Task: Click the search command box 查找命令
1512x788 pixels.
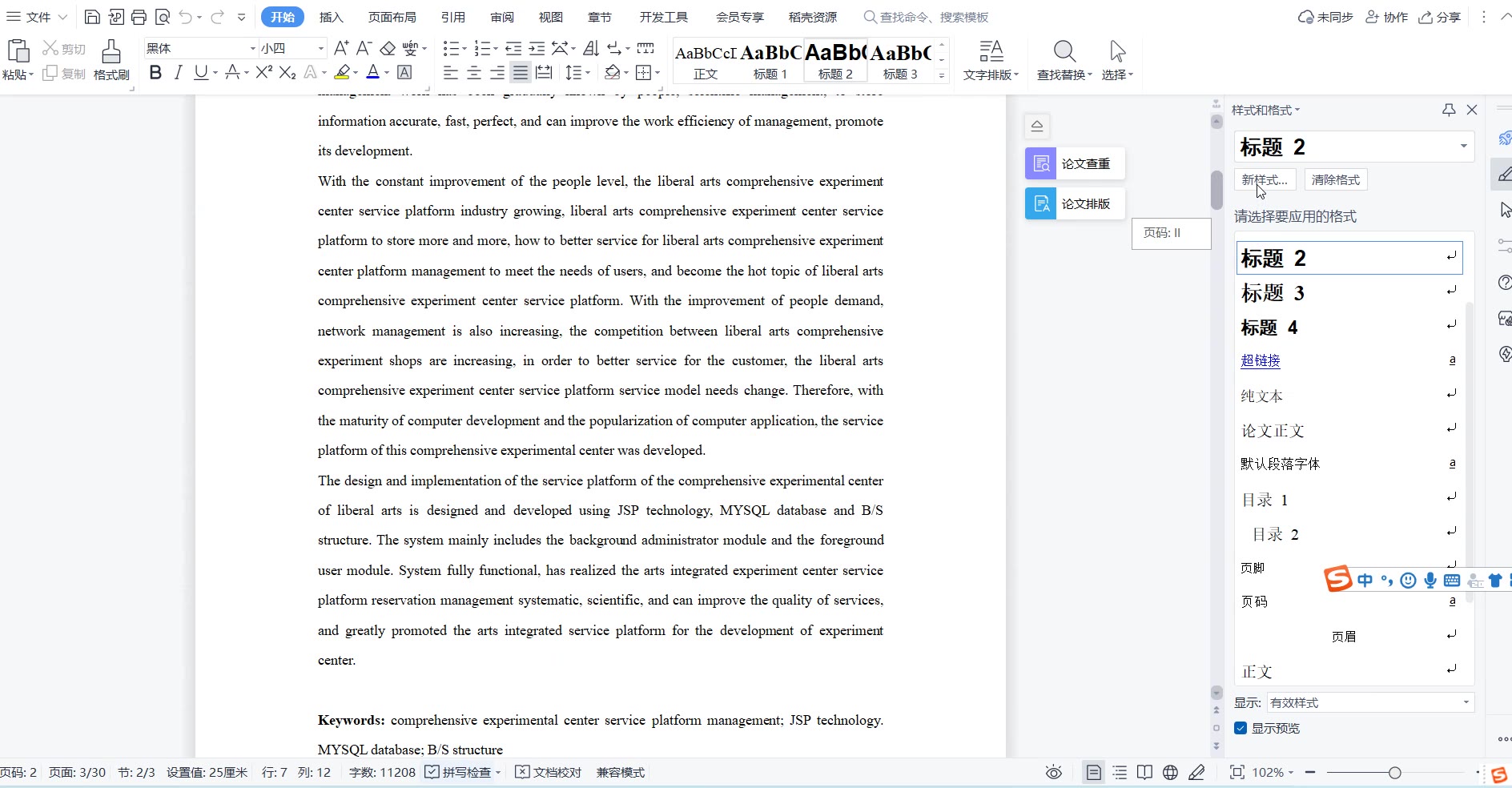Action: click(x=926, y=17)
